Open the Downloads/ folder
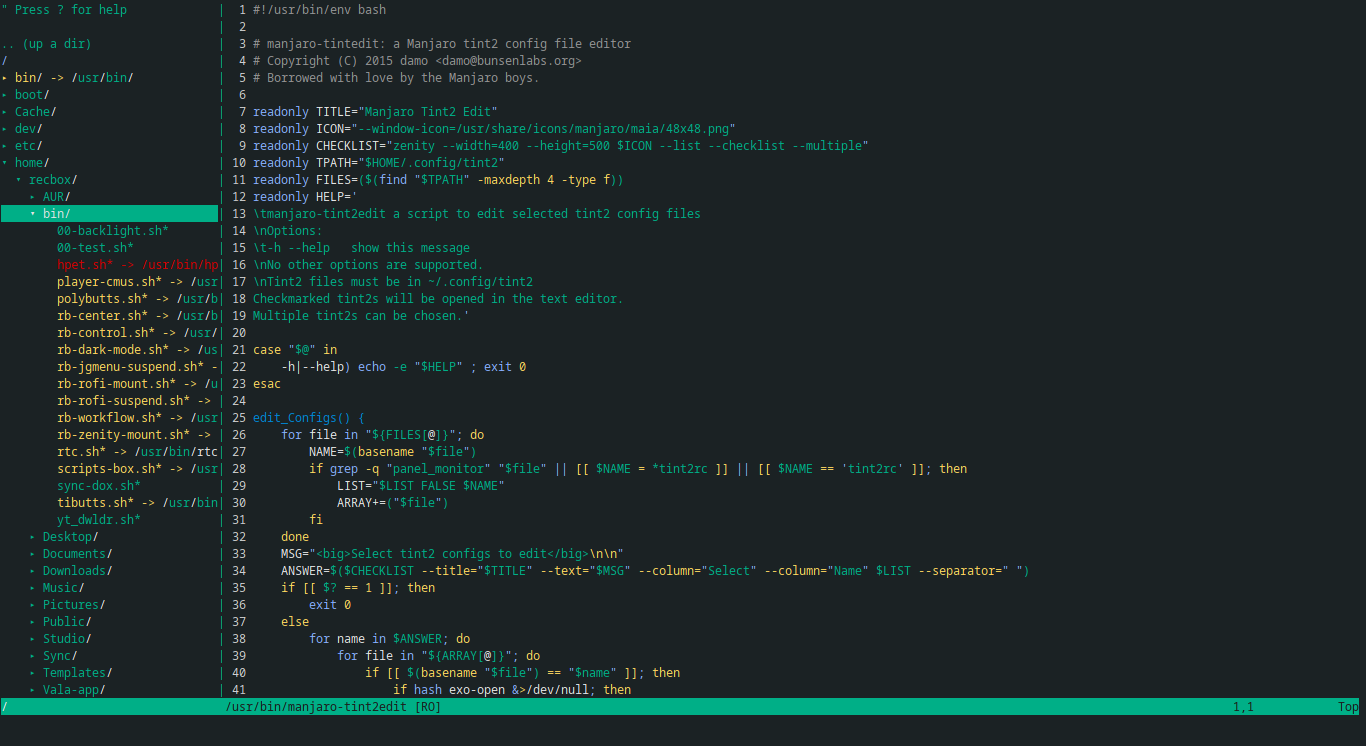Screen dimensions: 1366x746 pyautogui.click(x=77, y=571)
